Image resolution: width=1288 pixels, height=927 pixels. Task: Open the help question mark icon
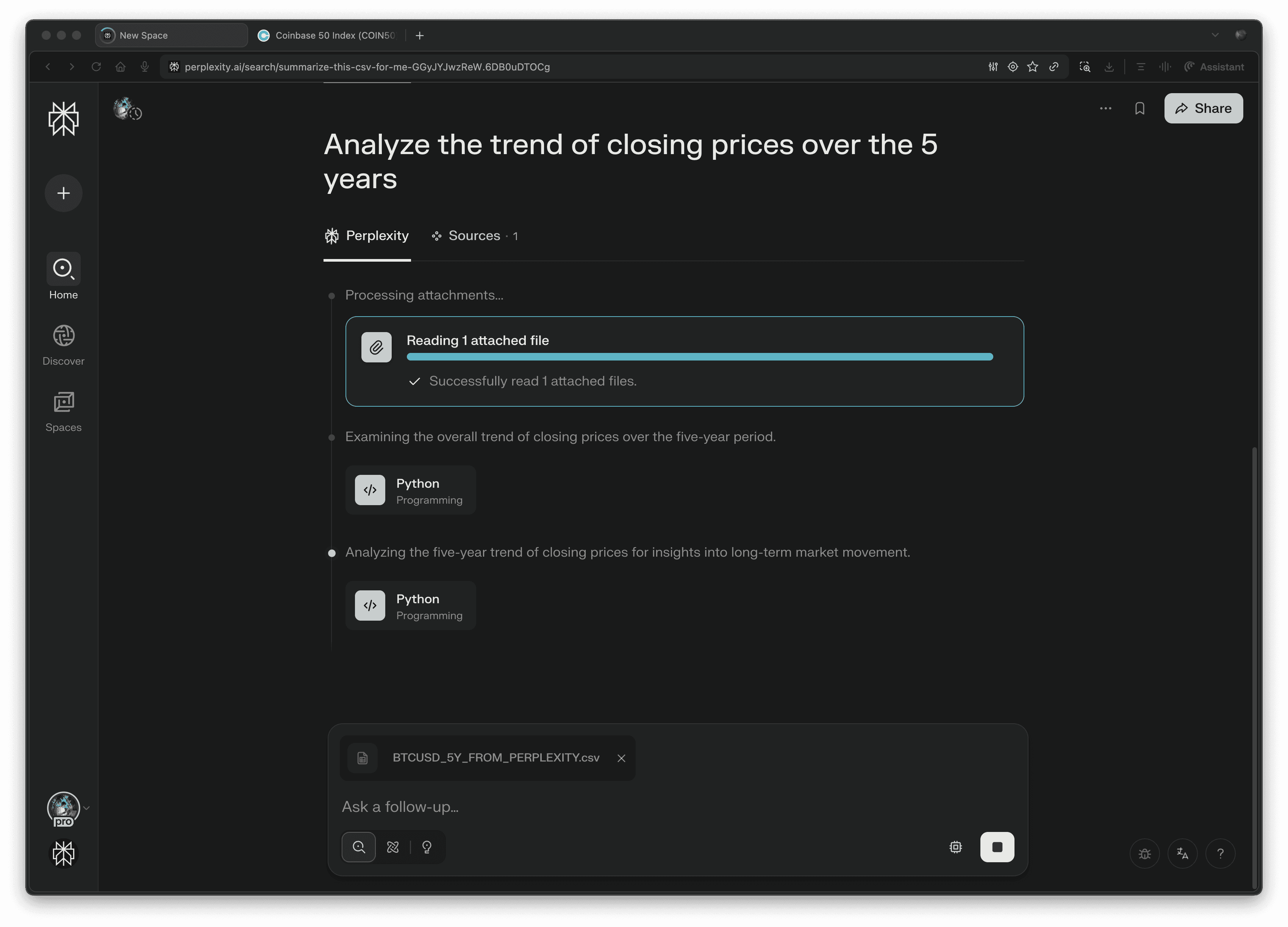click(x=1221, y=853)
